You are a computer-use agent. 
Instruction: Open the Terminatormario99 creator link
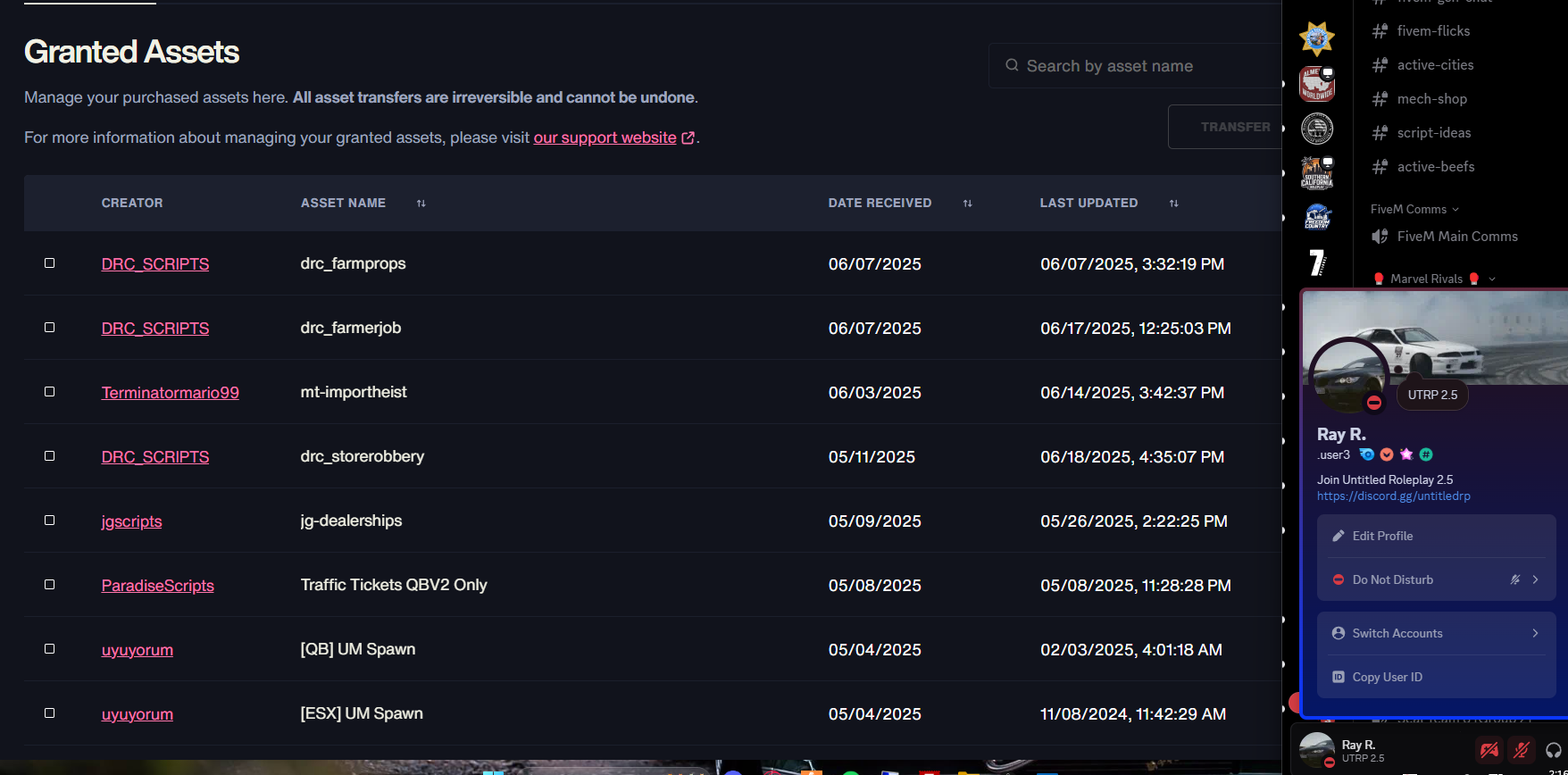[171, 393]
